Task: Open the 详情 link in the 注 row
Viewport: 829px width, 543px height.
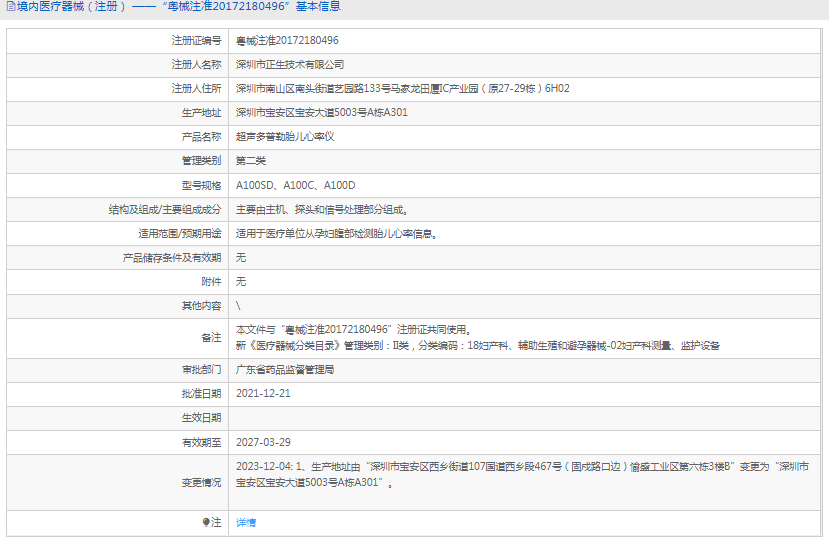Action: pyautogui.click(x=246, y=522)
